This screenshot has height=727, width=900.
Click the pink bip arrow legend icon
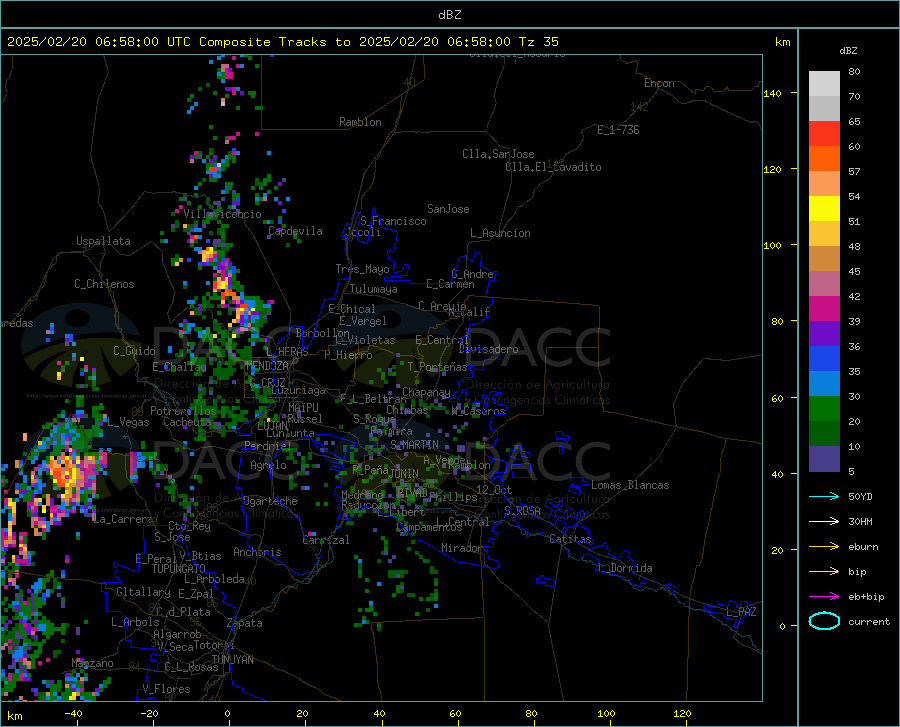[x=824, y=572]
